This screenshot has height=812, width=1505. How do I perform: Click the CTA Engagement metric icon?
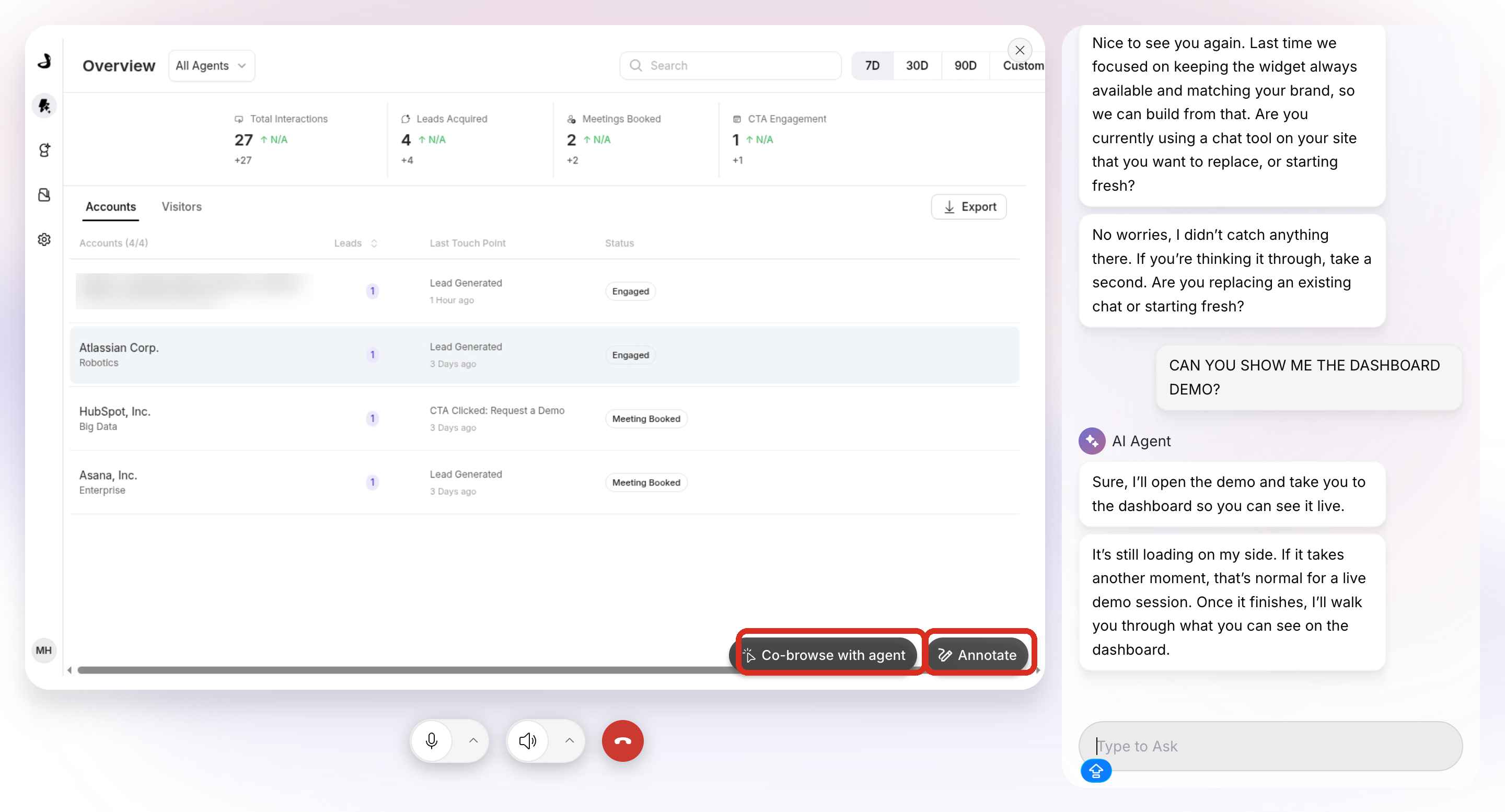737,119
